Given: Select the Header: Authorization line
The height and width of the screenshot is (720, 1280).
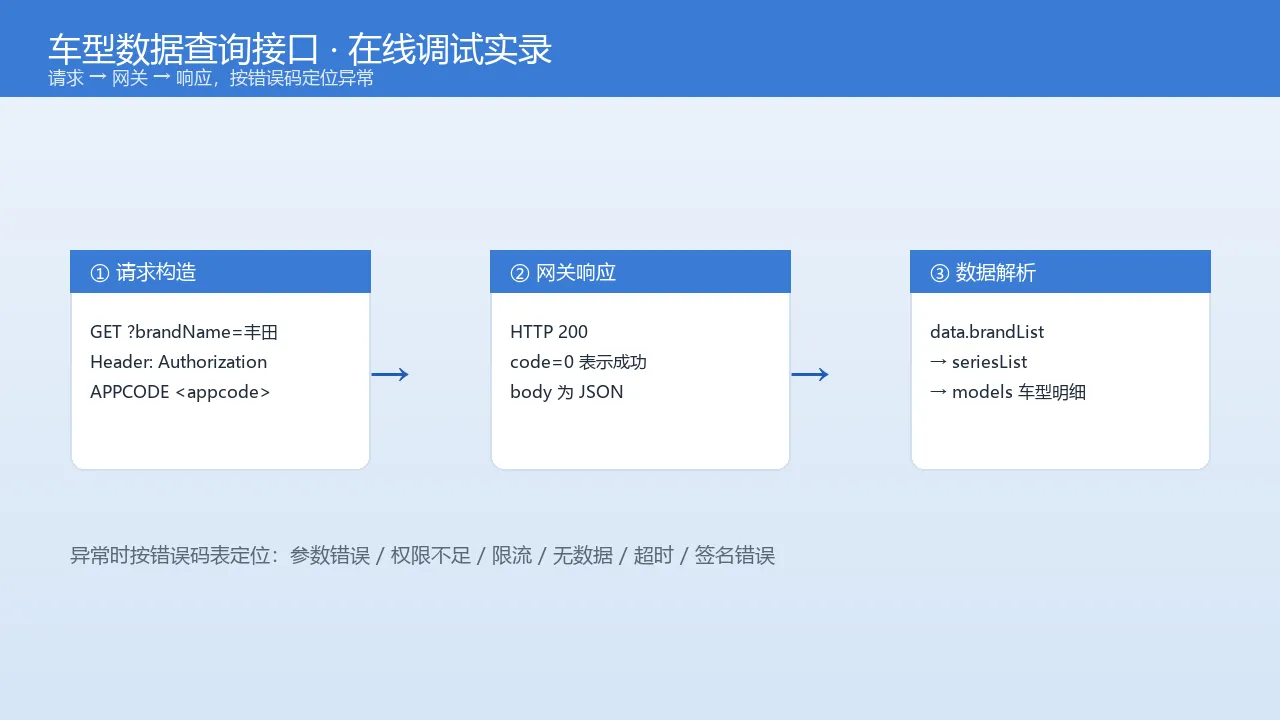Looking at the screenshot, I should pyautogui.click(x=178, y=362).
